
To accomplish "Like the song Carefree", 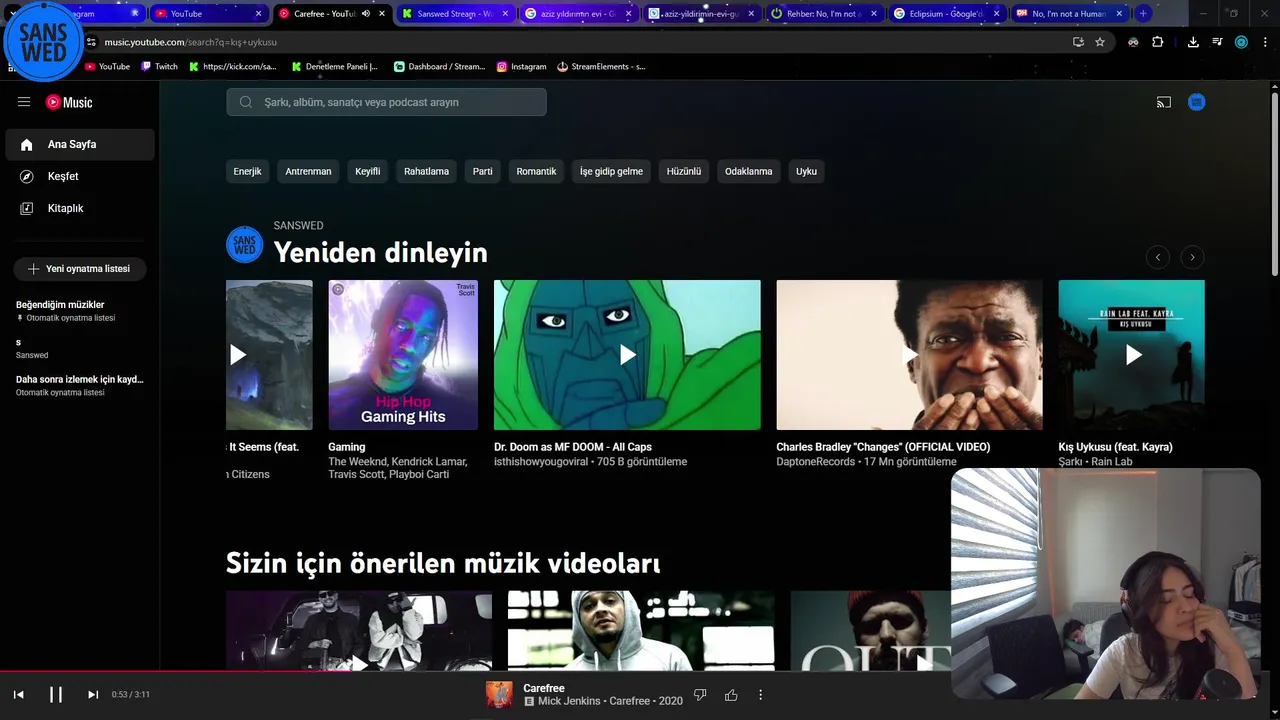I will pos(731,694).
